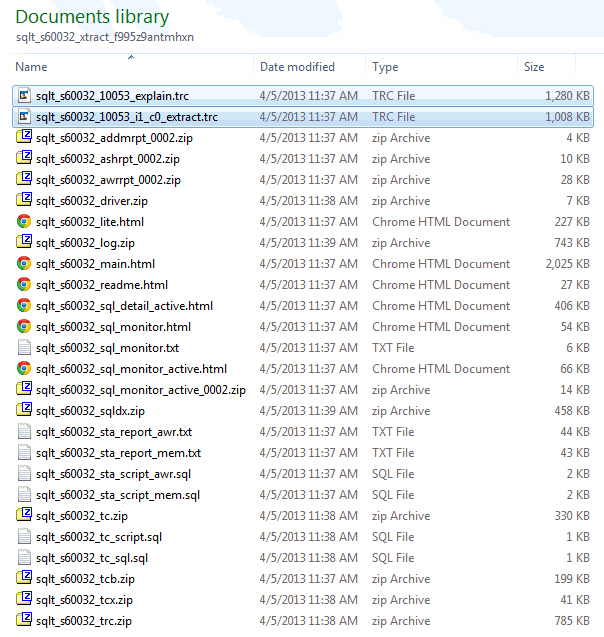Click the Chrome icon beside sqlt_s60032_main.html
Image resolution: width=604 pixels, height=637 pixels.
24,264
